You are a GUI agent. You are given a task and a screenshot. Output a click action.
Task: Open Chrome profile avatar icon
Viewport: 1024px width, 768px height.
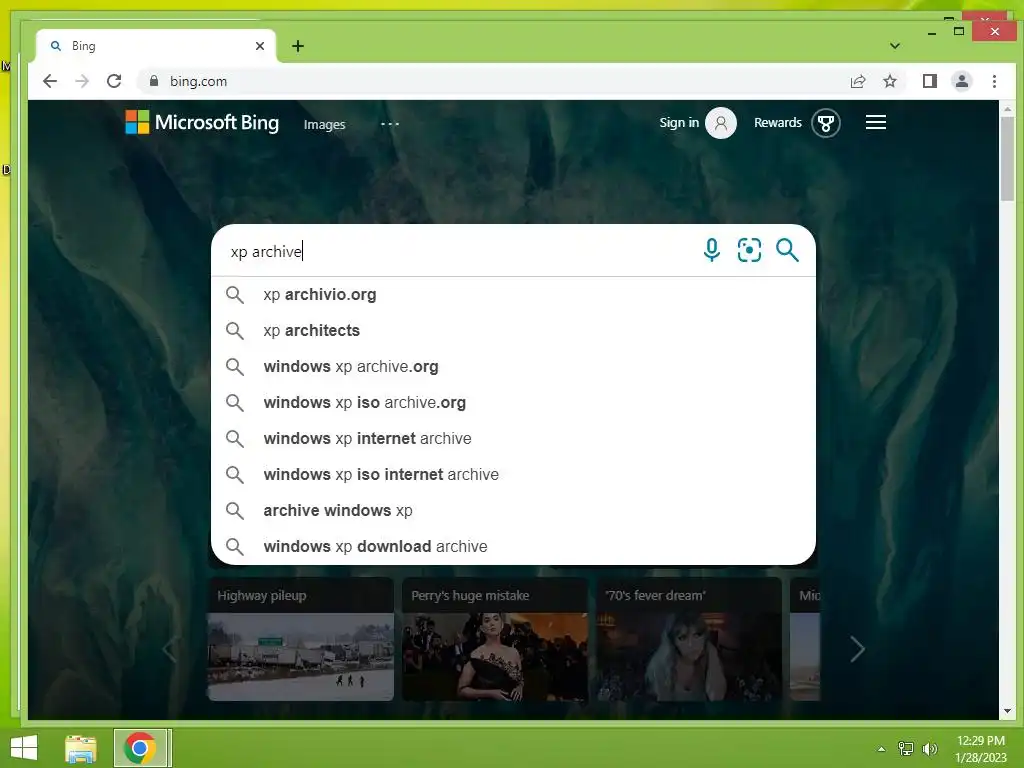pyautogui.click(x=962, y=81)
